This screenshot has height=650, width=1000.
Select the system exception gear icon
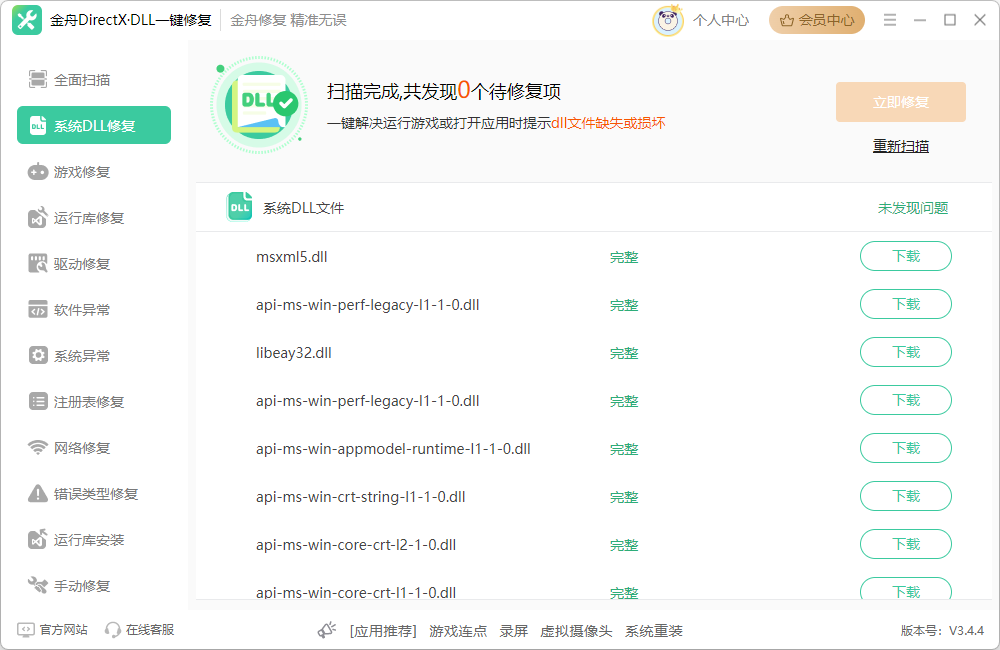coord(38,356)
